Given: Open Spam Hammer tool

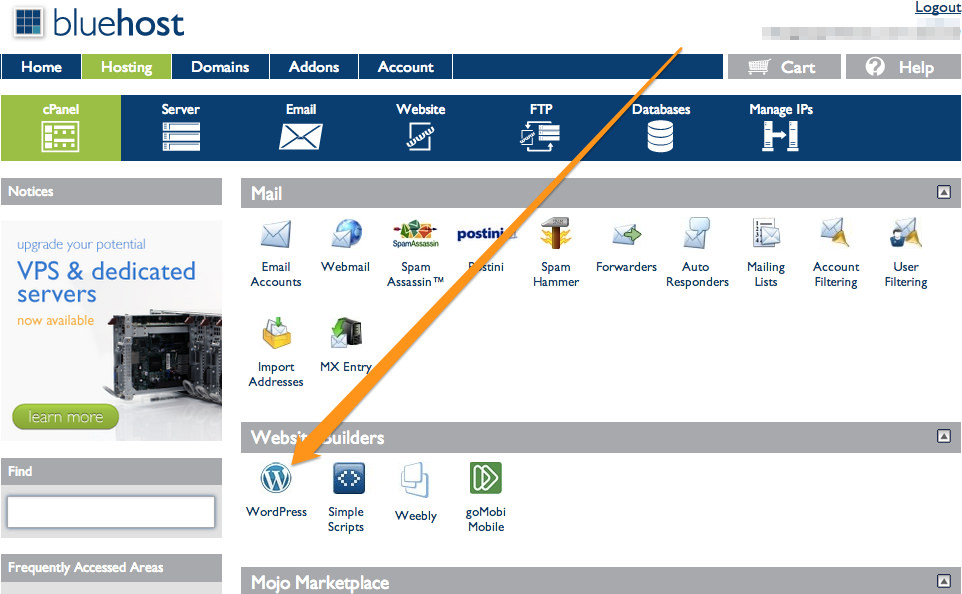Looking at the screenshot, I should [x=555, y=234].
